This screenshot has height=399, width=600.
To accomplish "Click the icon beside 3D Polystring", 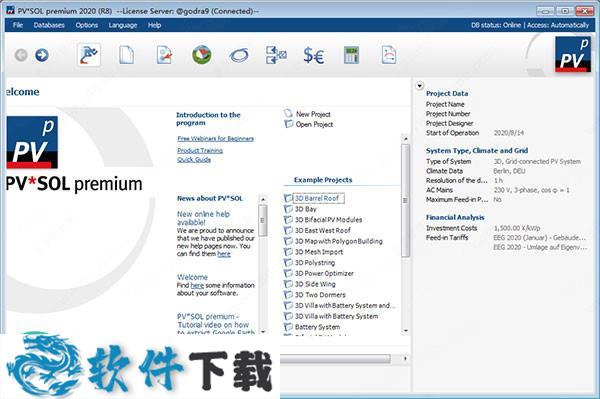I will [x=288, y=262].
